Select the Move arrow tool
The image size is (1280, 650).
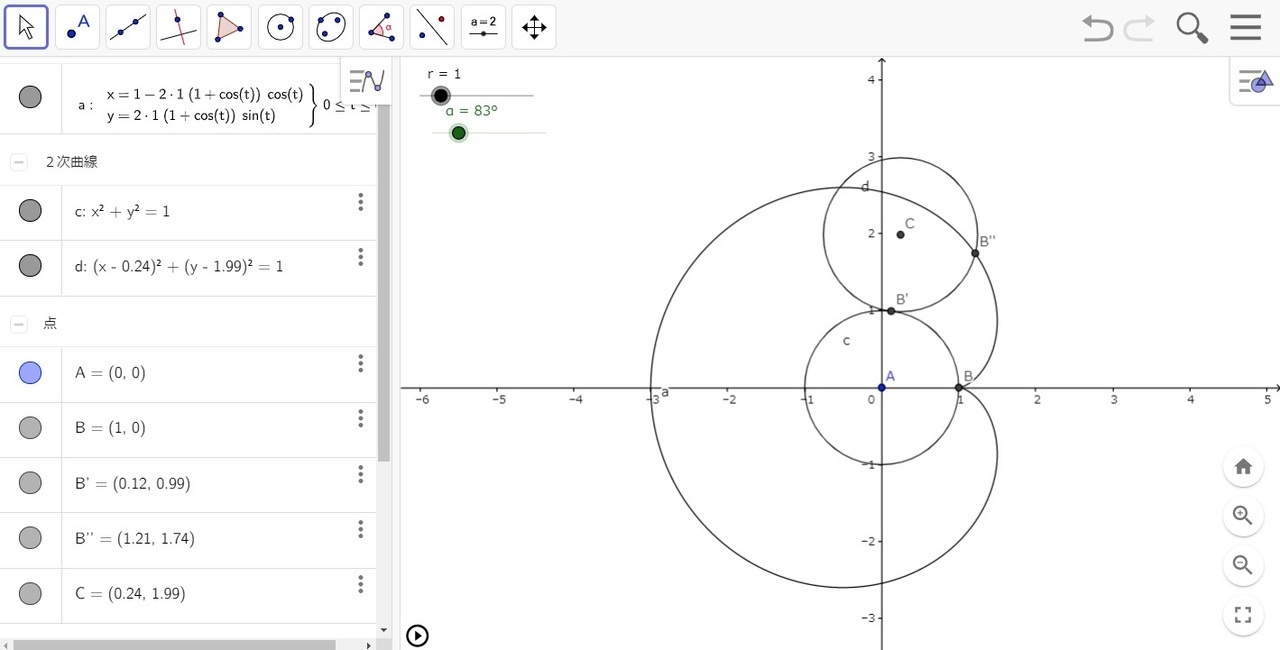pyautogui.click(x=26, y=27)
